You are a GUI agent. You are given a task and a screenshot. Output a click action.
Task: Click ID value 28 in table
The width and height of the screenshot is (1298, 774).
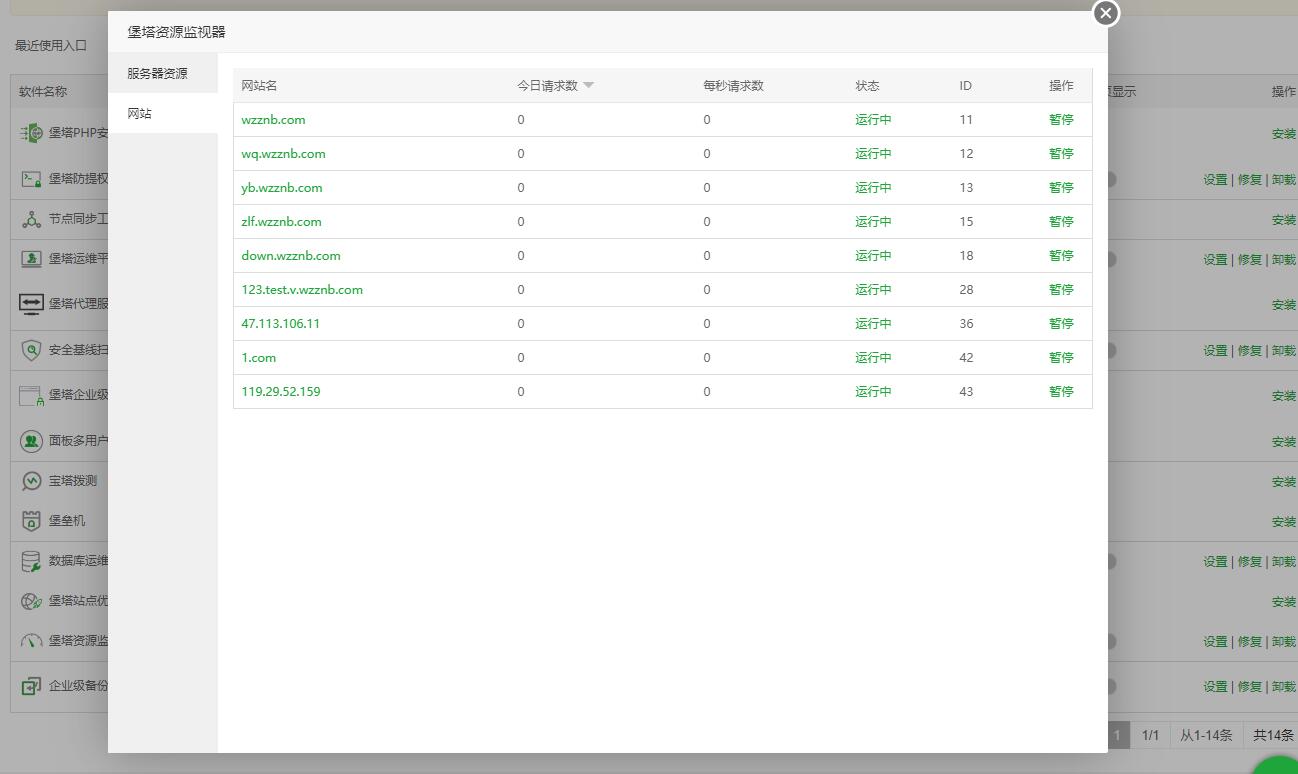pyautogui.click(x=966, y=289)
